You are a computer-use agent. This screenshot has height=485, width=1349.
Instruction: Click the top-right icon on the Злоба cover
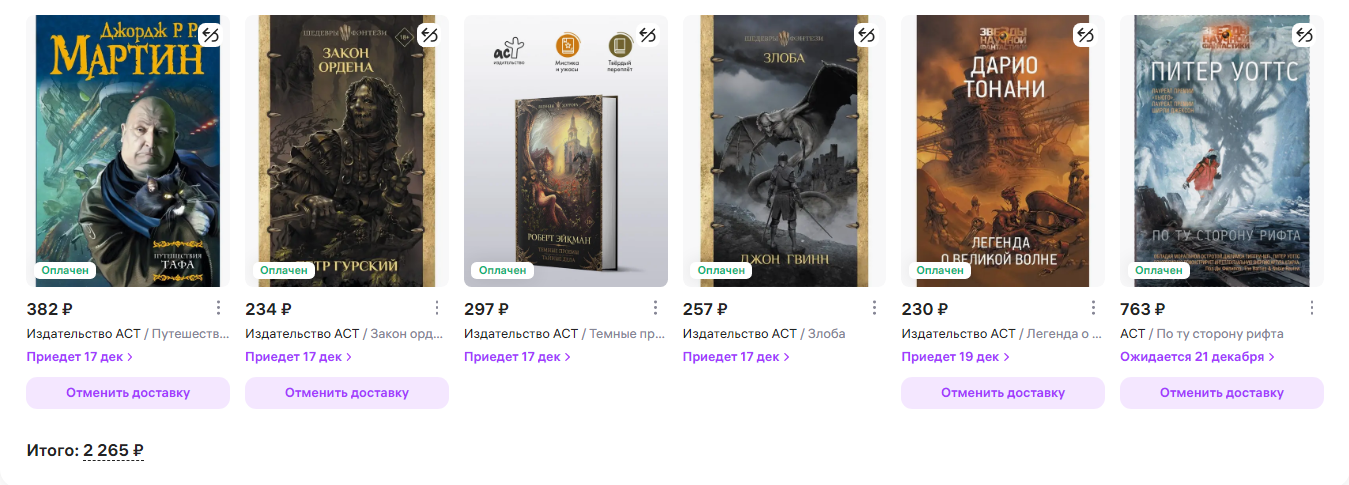click(x=866, y=35)
